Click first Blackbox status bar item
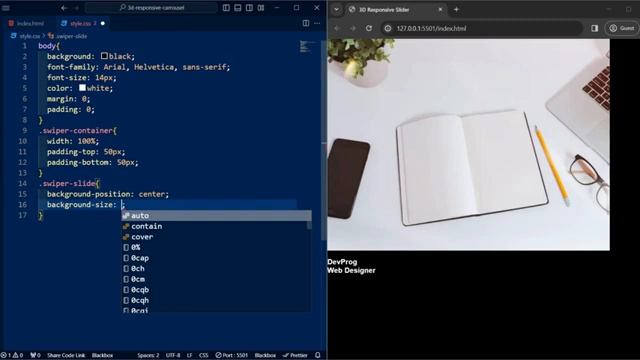Image resolution: width=640 pixels, height=360 pixels. click(x=102, y=355)
